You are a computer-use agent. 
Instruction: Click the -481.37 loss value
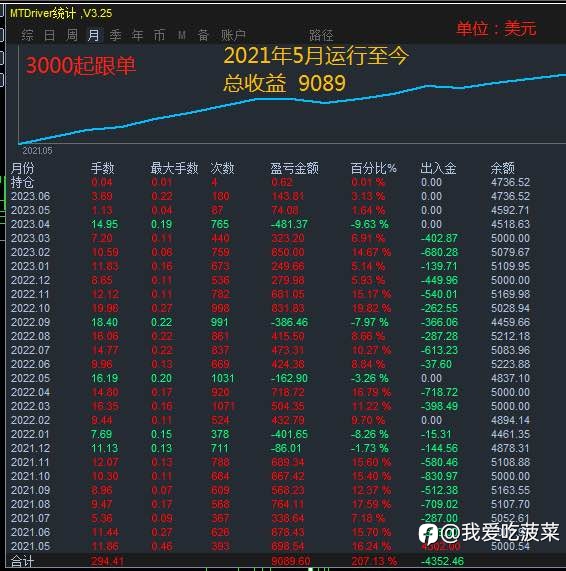point(289,224)
